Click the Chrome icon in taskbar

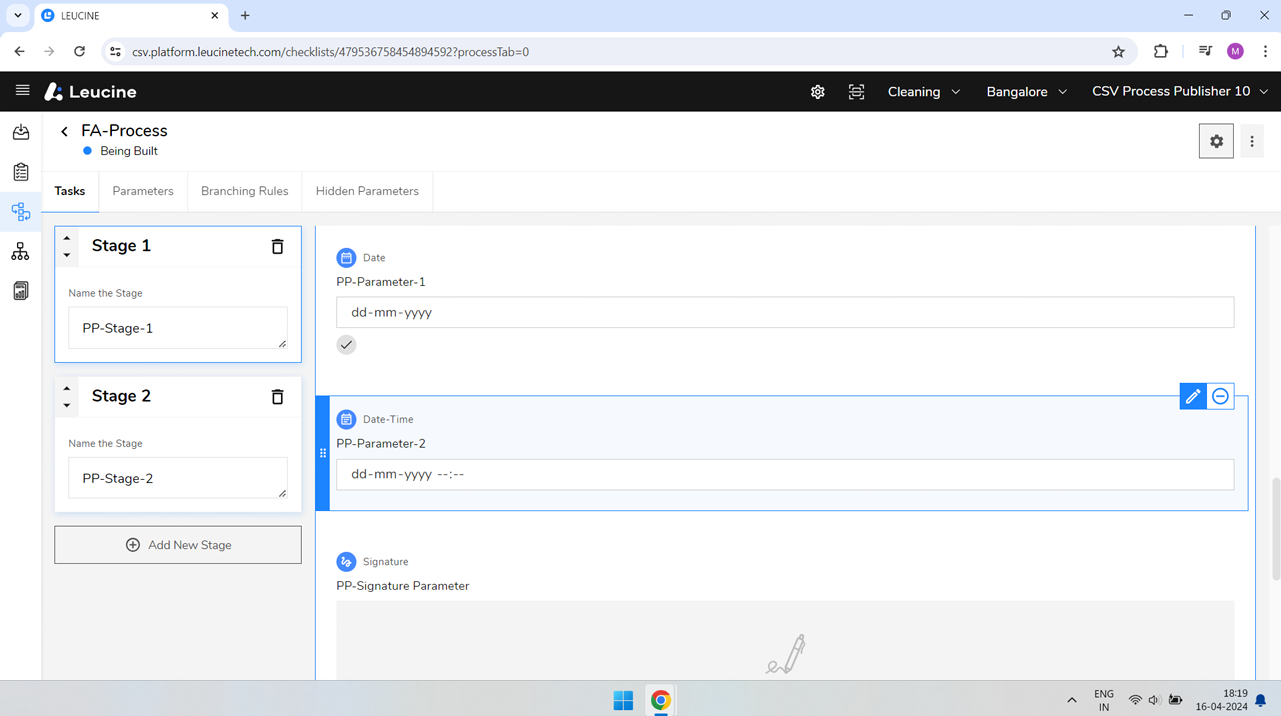[661, 700]
